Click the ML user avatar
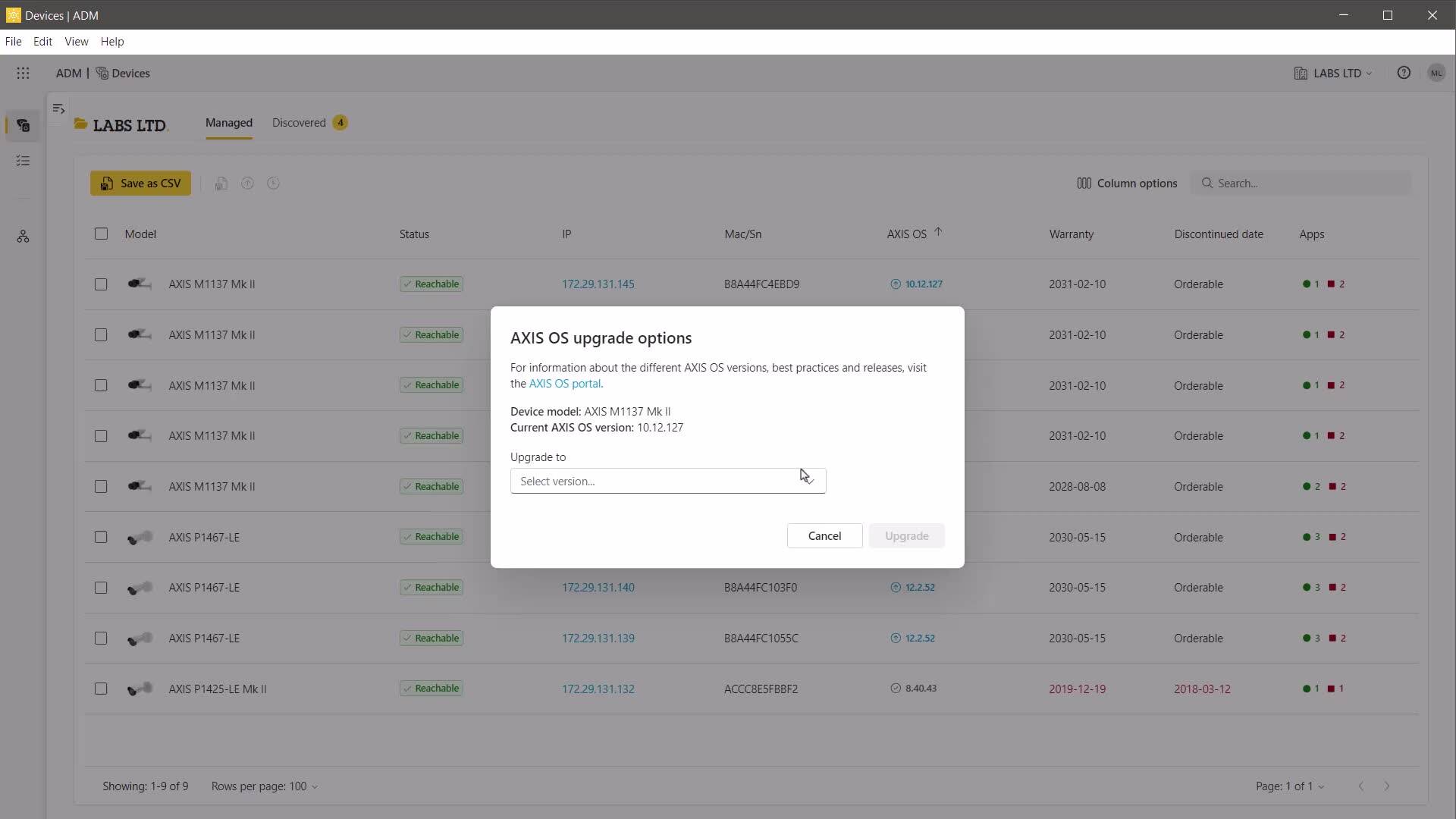This screenshot has height=819, width=1456. click(1436, 73)
